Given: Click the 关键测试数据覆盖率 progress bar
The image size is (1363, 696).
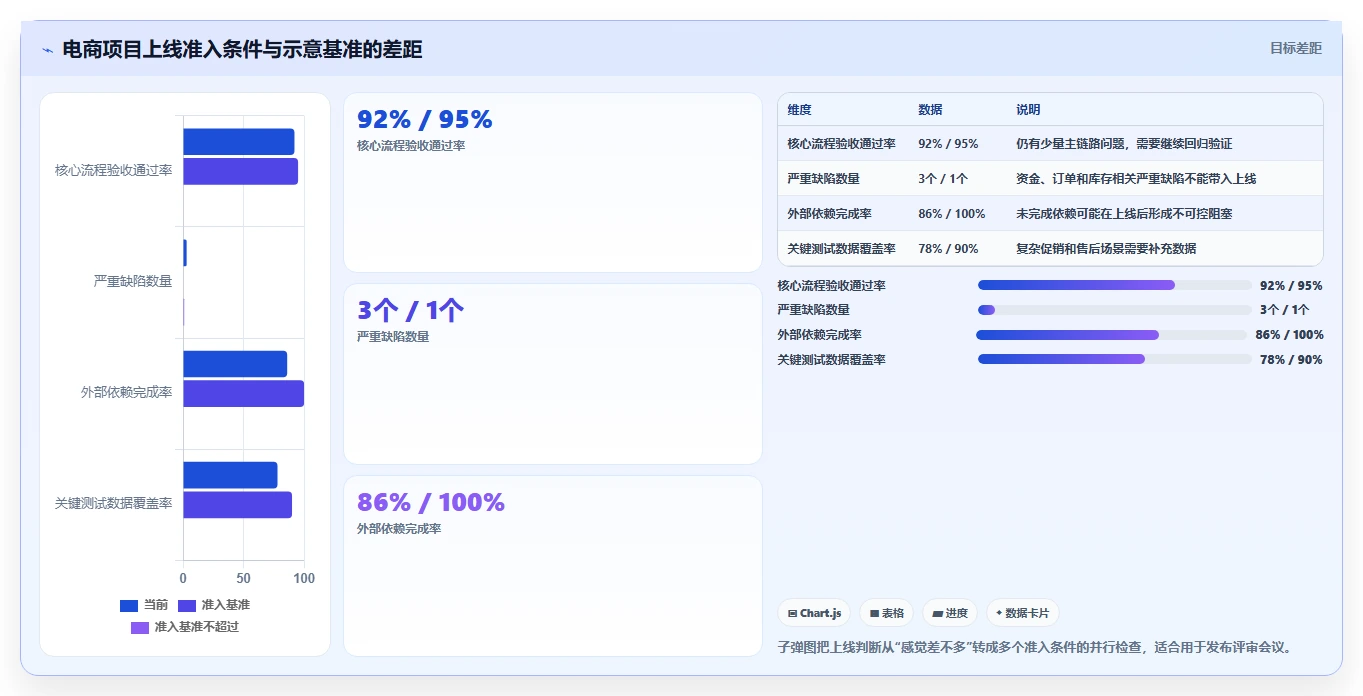Looking at the screenshot, I should [1114, 359].
